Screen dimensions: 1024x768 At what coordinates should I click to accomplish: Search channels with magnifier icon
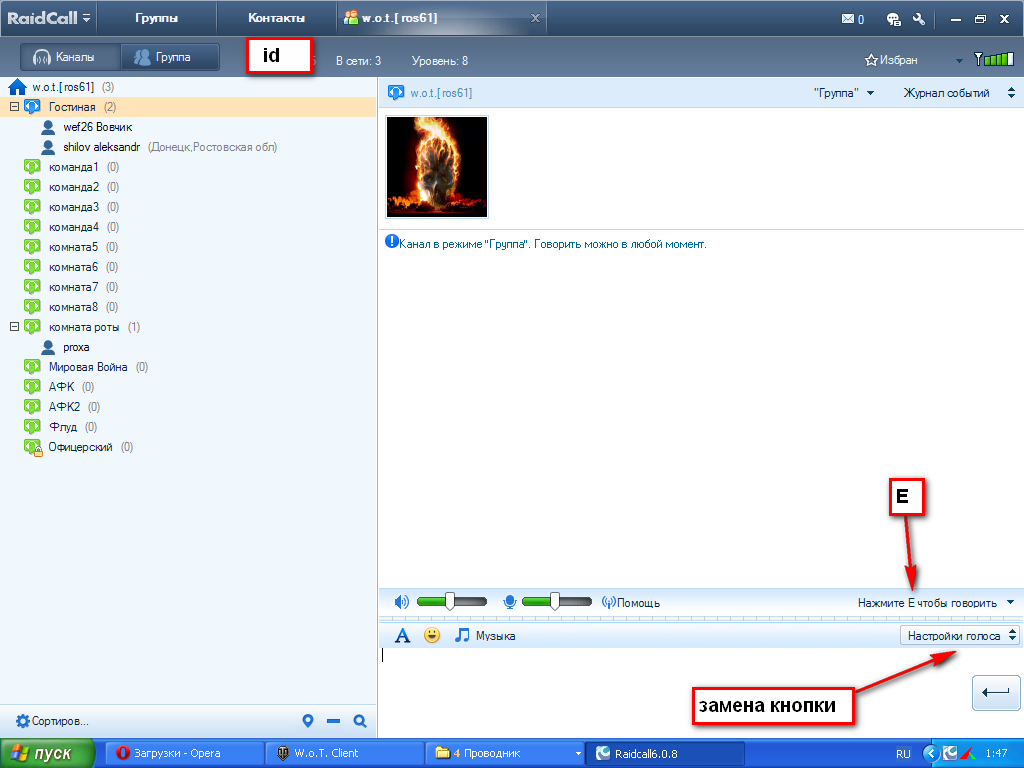359,721
